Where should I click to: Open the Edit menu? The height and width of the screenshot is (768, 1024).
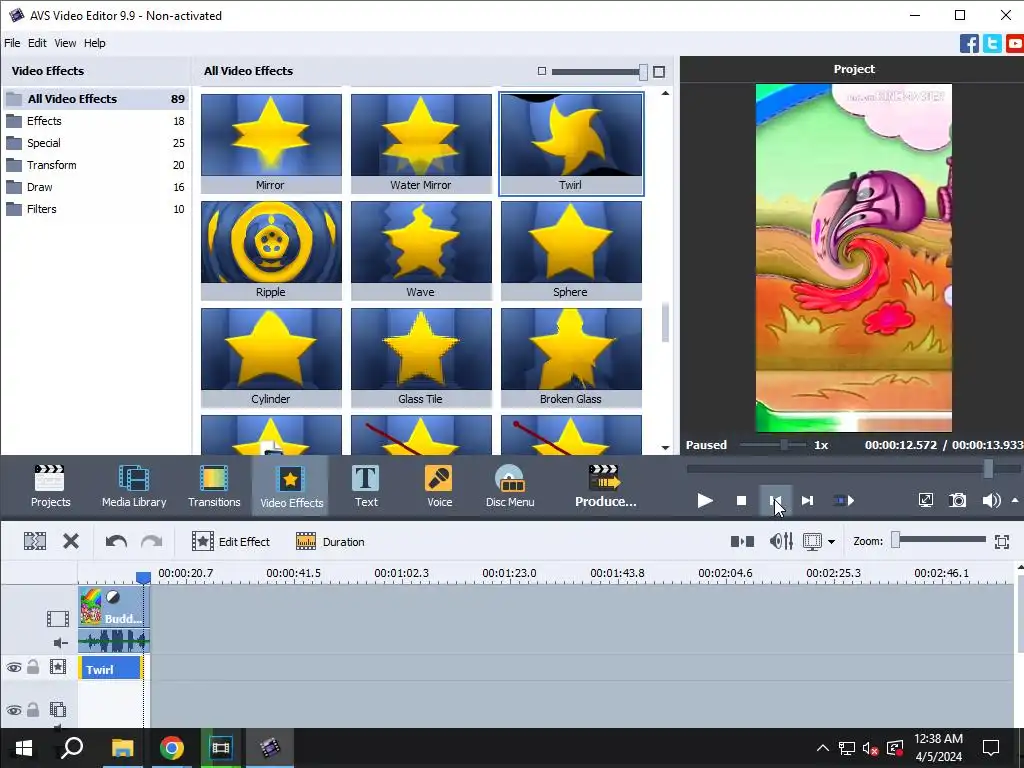[37, 43]
